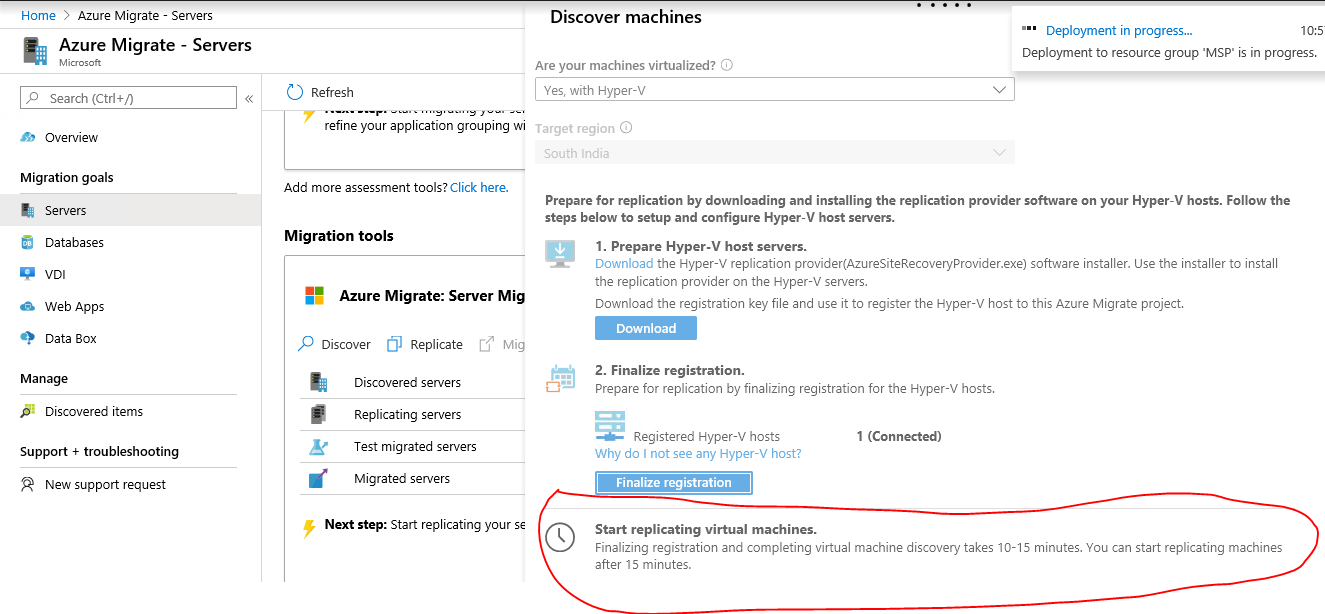Screen dimensions: 1325x614
Task: Click the Migrated servers row icon
Action: [x=319, y=479]
